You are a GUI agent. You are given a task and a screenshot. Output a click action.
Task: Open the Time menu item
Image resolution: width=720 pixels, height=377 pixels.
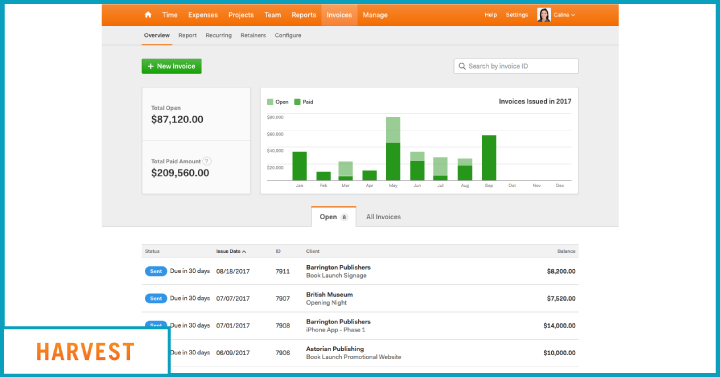click(x=169, y=15)
